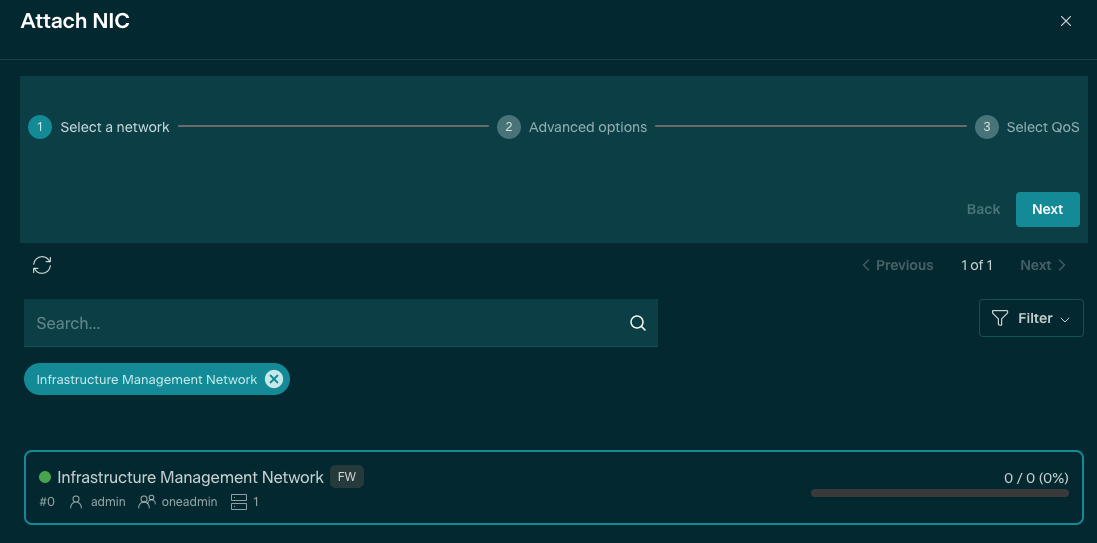Click the cluster server icon
Viewport: 1097px width, 543px height.
pyautogui.click(x=238, y=502)
